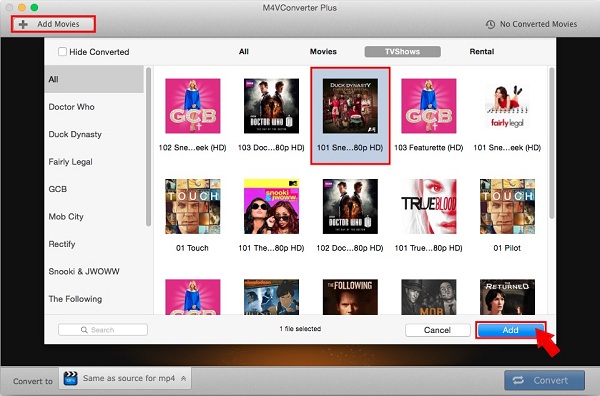Toggle the Hide Converted checkbox

62,51
